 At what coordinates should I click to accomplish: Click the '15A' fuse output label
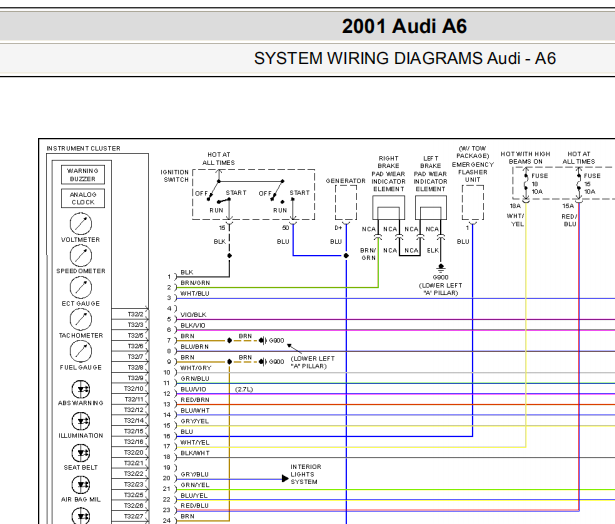tap(568, 206)
